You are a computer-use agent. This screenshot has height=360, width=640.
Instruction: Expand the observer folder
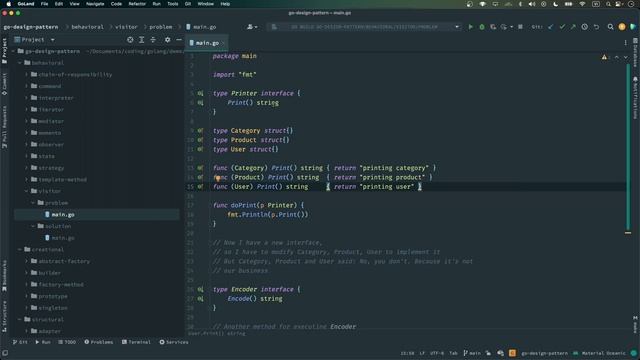(27, 144)
